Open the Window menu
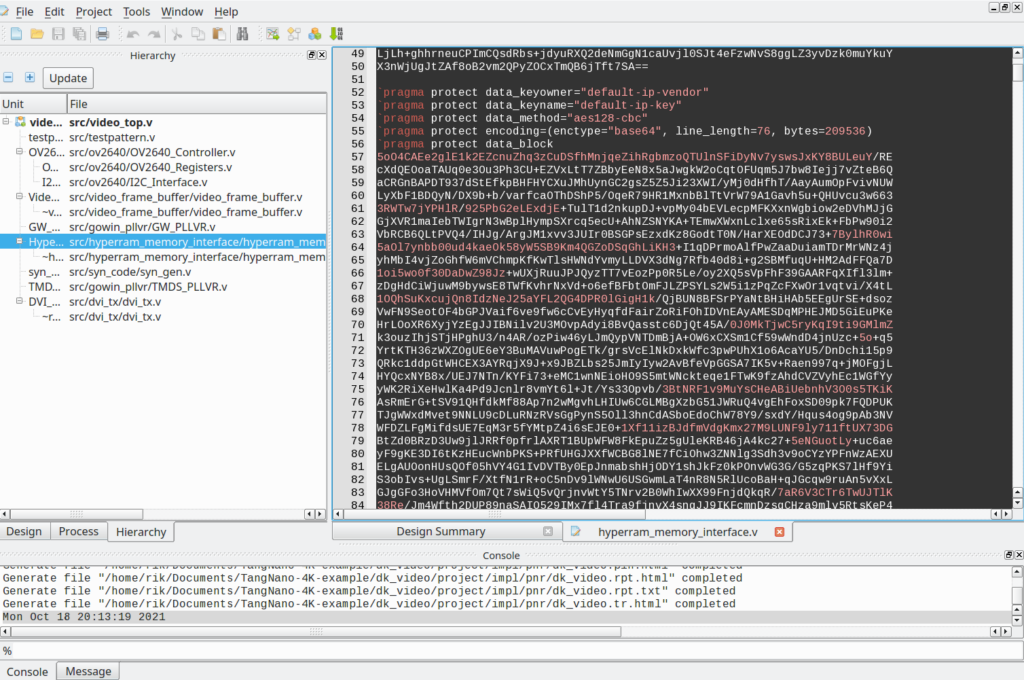Image resolution: width=1024 pixels, height=680 pixels. [182, 12]
